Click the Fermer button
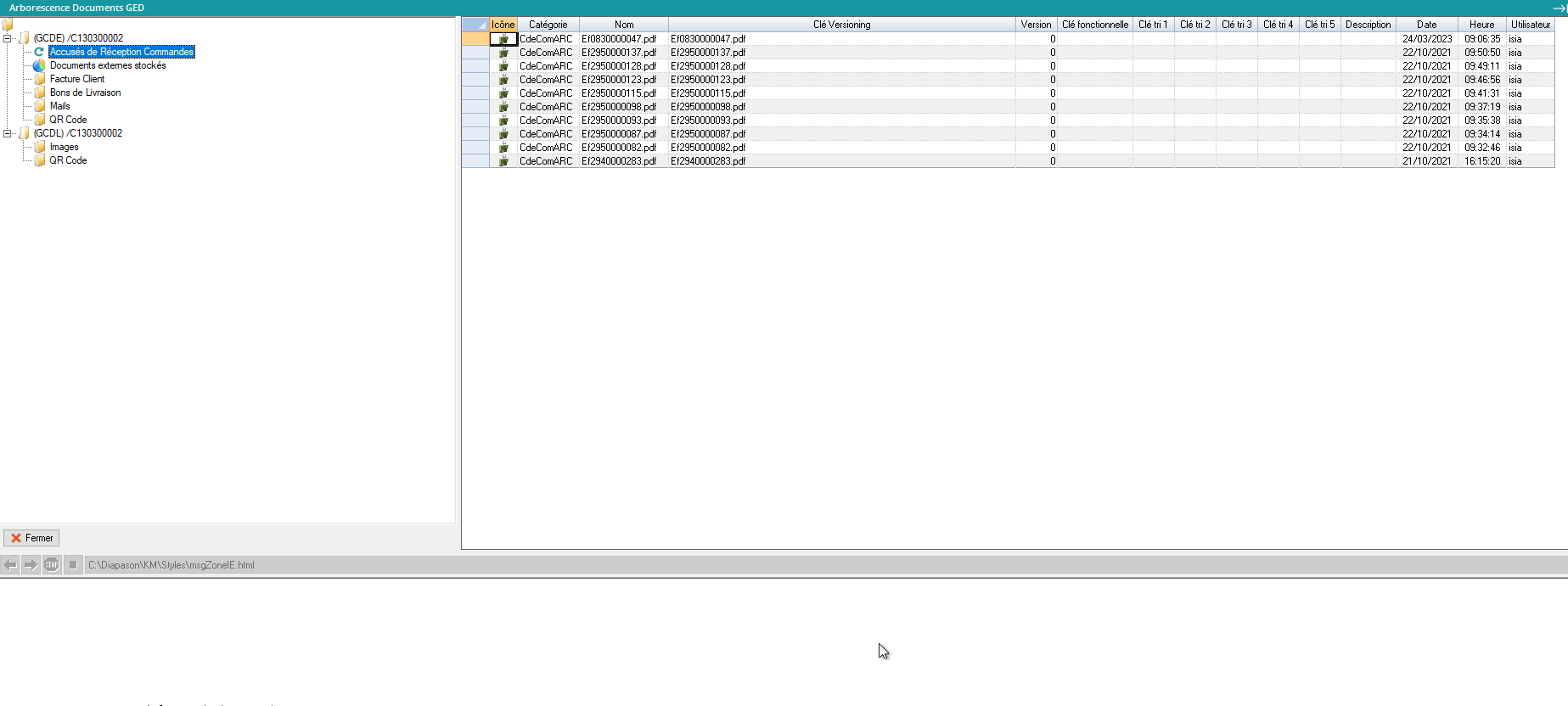Screen dimensions: 1568x706 pyautogui.click(x=31, y=538)
